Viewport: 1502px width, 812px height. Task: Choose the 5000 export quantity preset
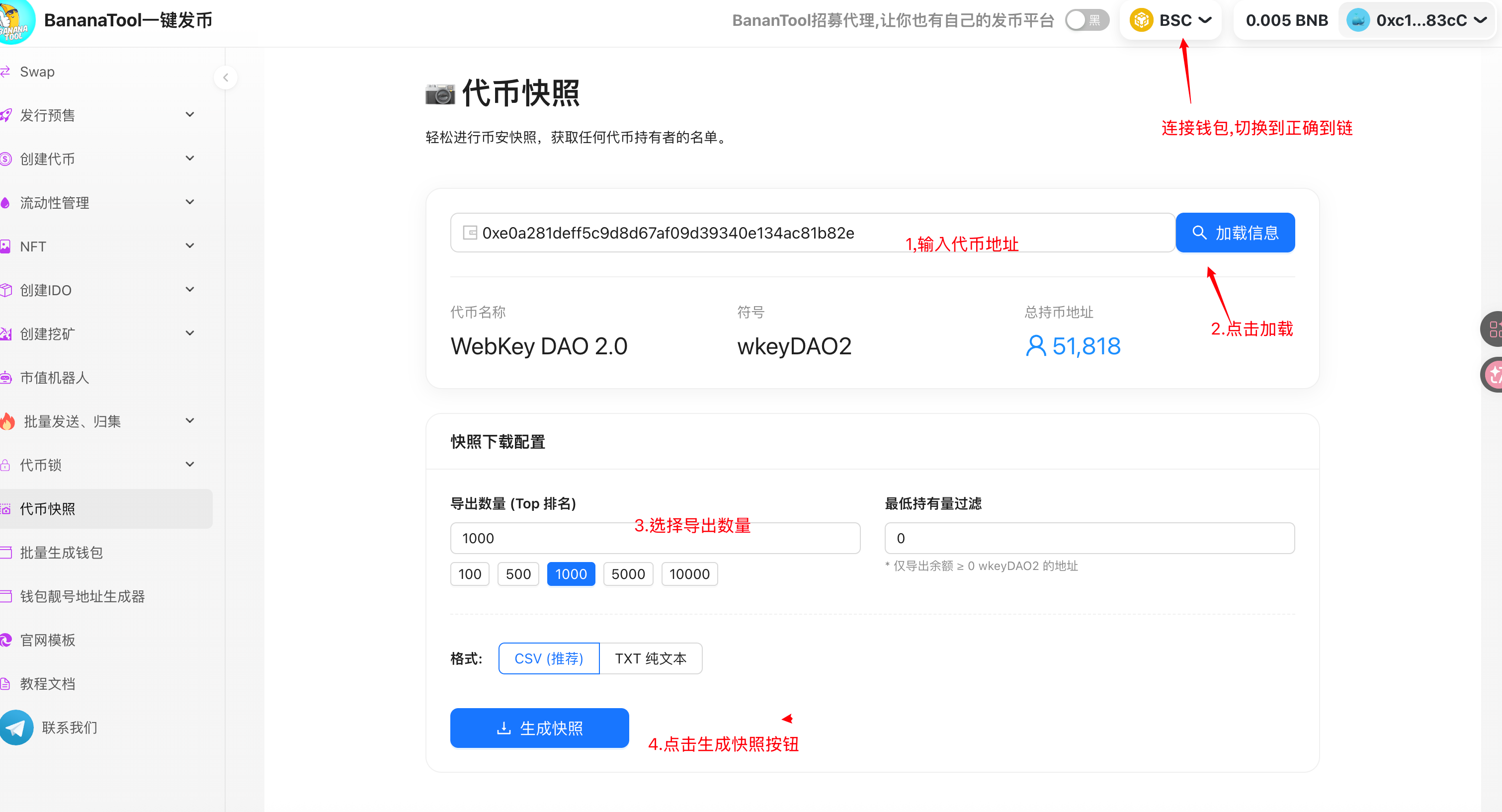pos(628,573)
